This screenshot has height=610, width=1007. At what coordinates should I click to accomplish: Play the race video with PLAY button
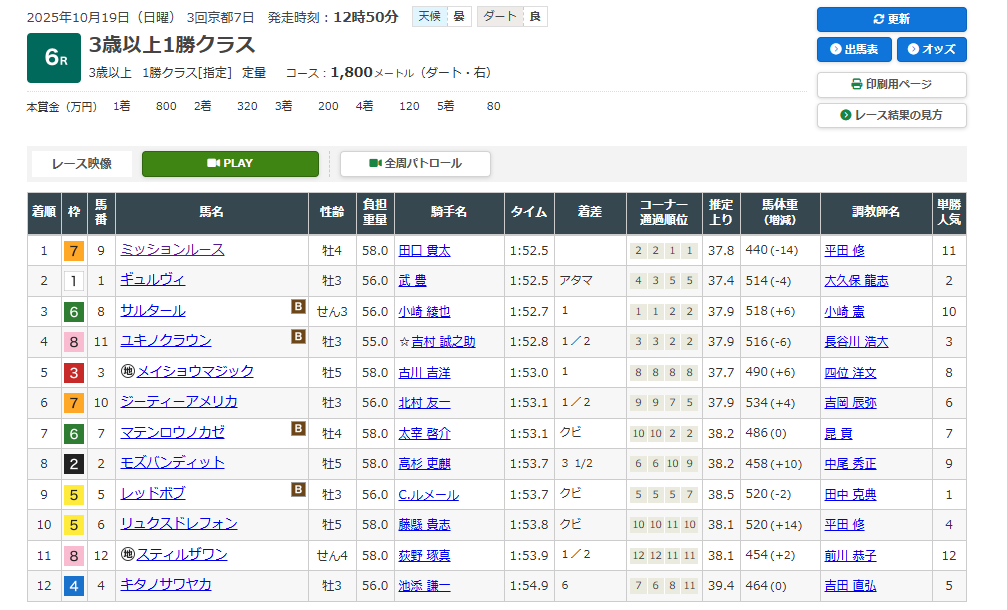pyautogui.click(x=230, y=164)
